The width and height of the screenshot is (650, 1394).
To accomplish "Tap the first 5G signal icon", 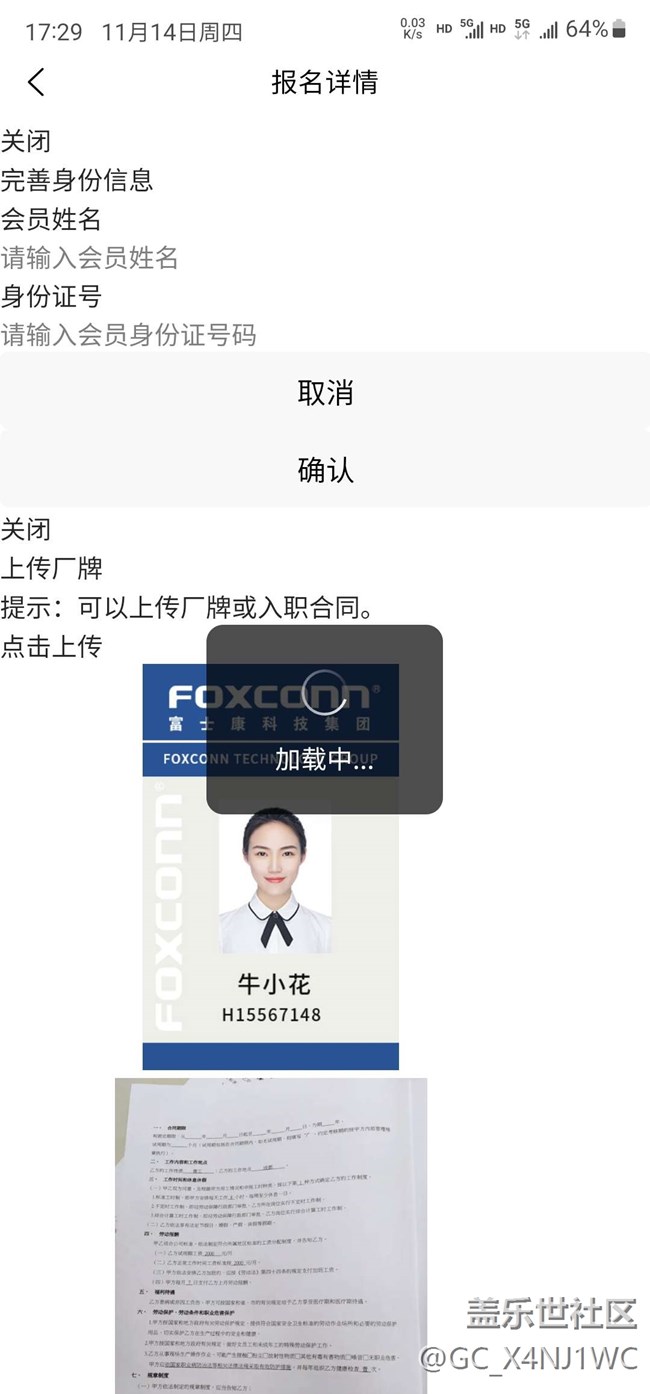I will coord(472,29).
